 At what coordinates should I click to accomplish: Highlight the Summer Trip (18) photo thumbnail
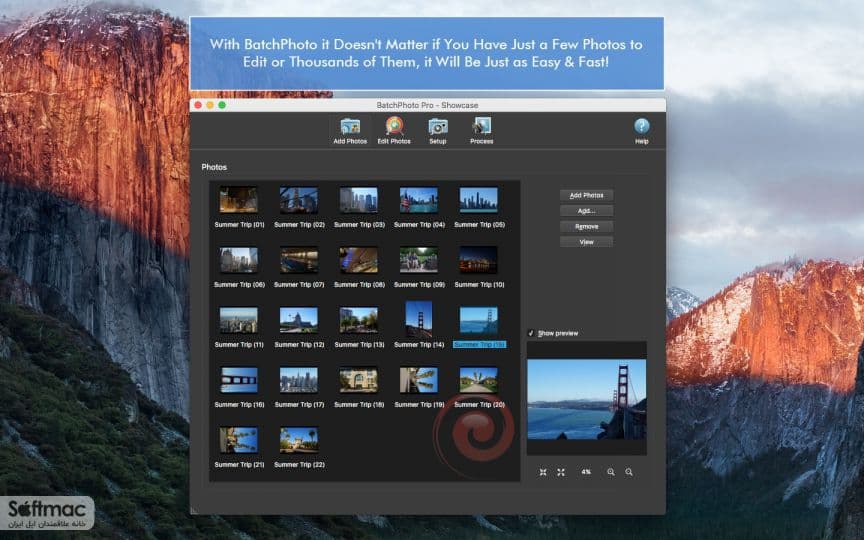tap(359, 380)
